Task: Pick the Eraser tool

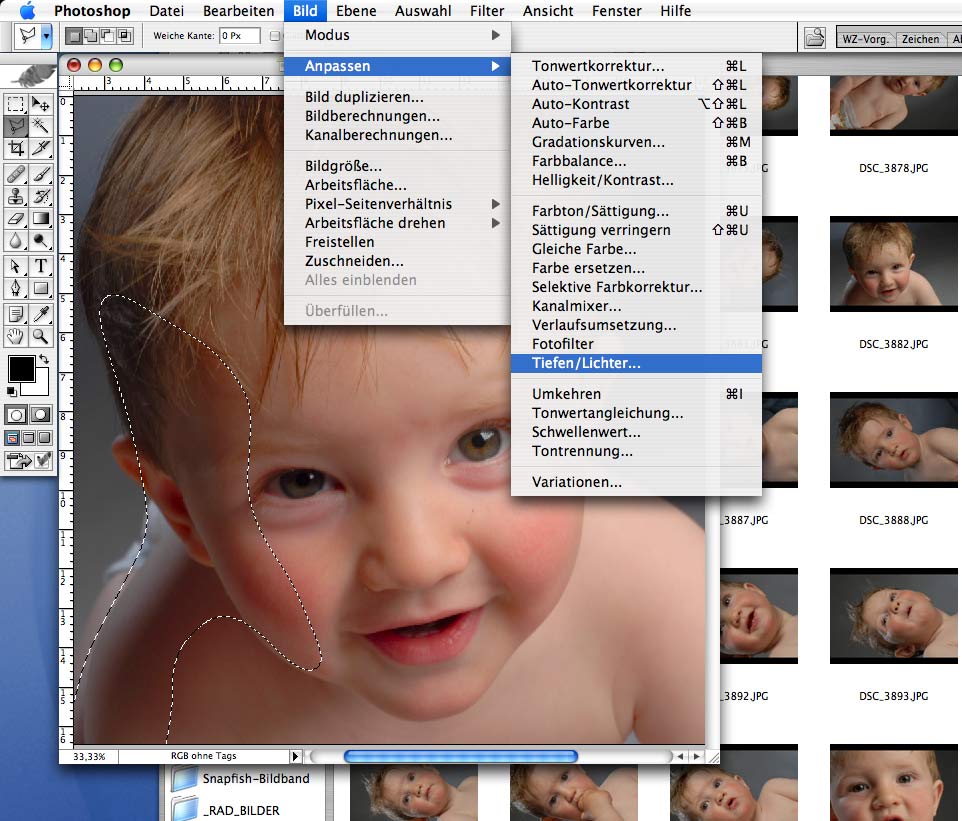Action: 16,218
